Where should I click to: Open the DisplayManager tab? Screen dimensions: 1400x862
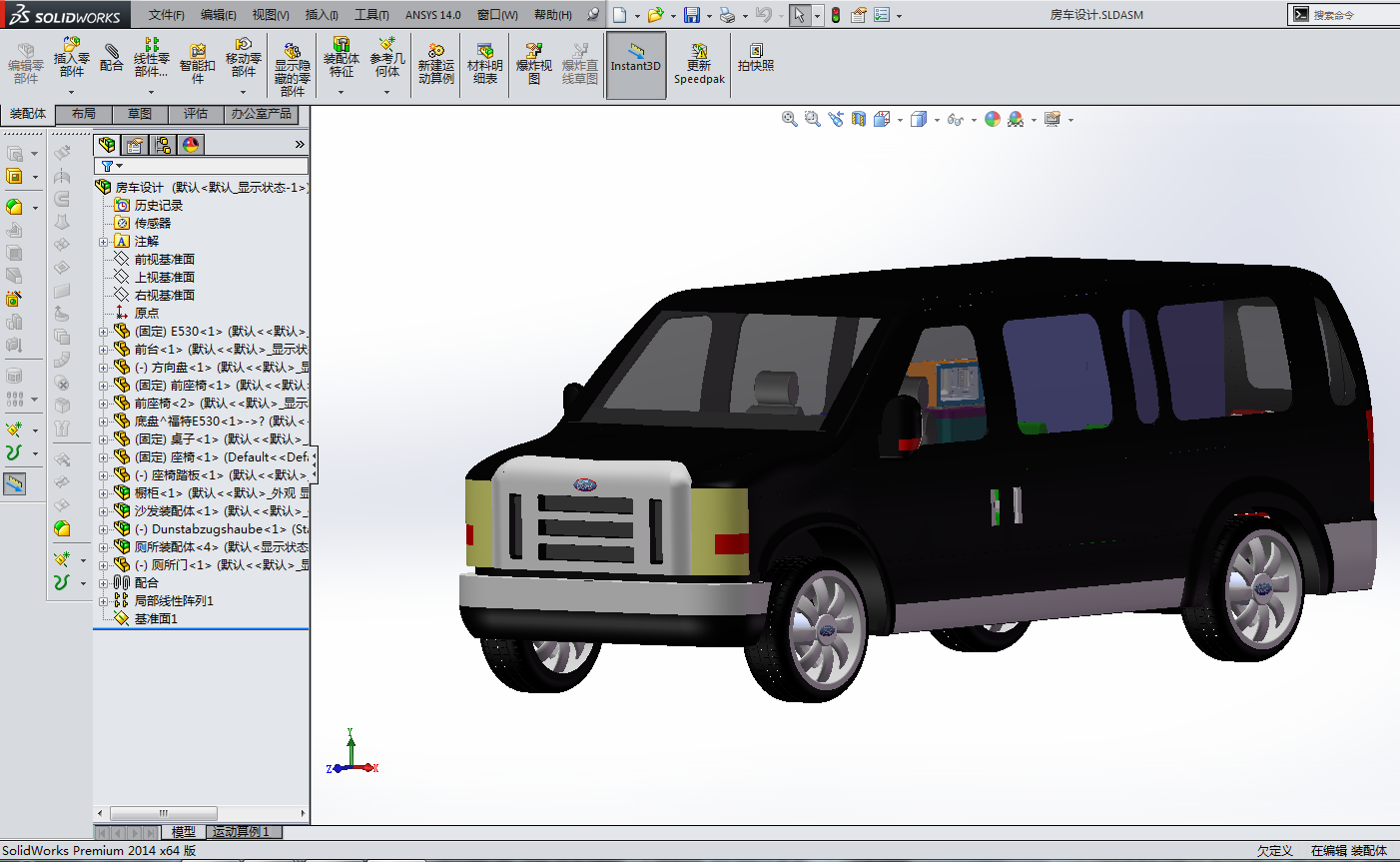(x=191, y=145)
